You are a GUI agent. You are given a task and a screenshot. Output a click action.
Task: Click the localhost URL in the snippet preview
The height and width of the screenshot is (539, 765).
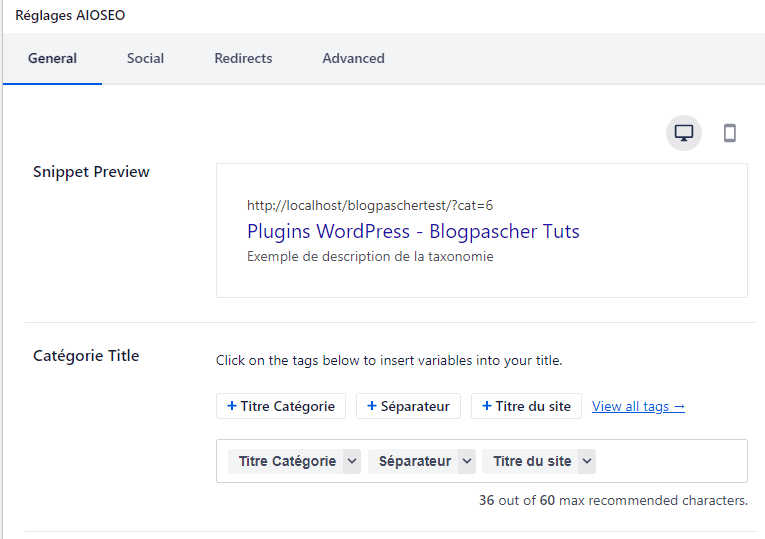click(x=370, y=205)
